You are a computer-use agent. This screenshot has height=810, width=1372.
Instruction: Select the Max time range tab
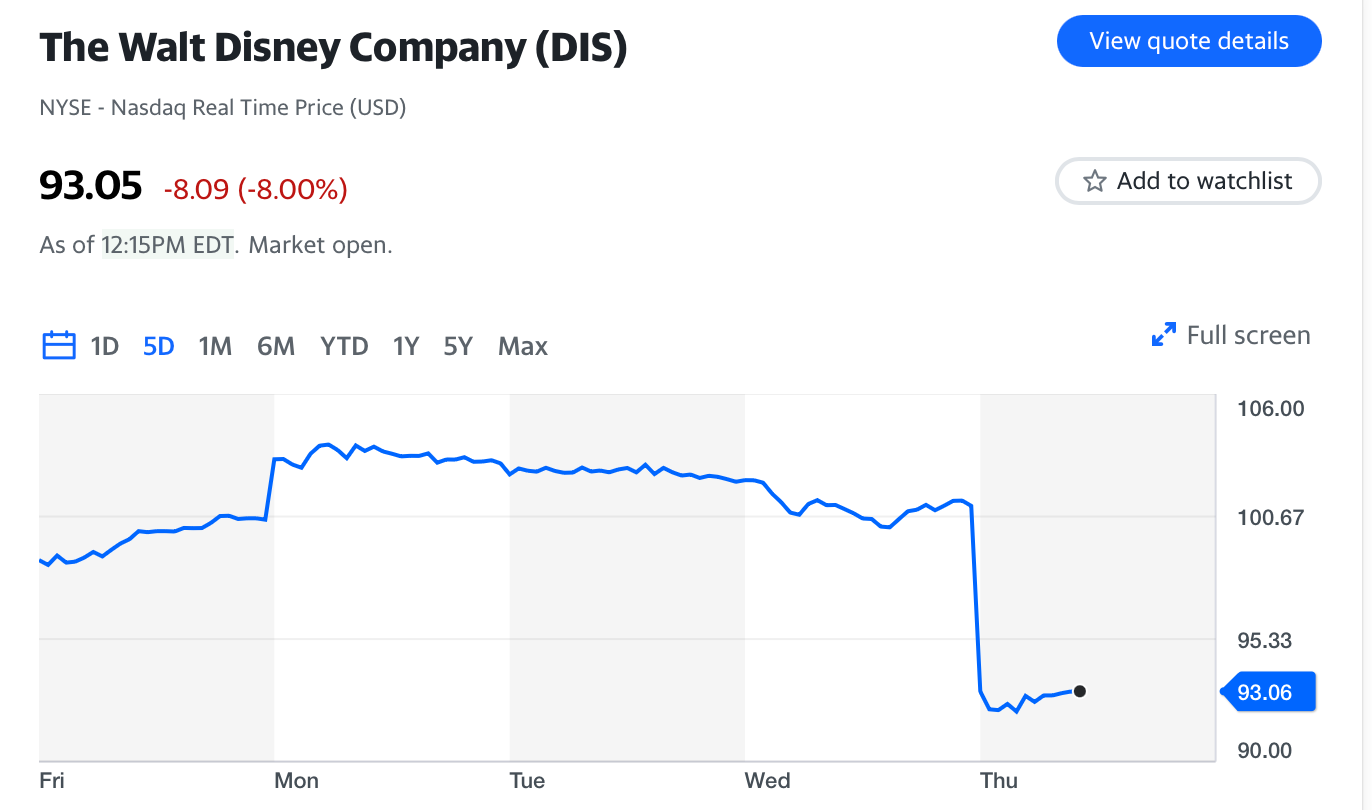(x=522, y=345)
